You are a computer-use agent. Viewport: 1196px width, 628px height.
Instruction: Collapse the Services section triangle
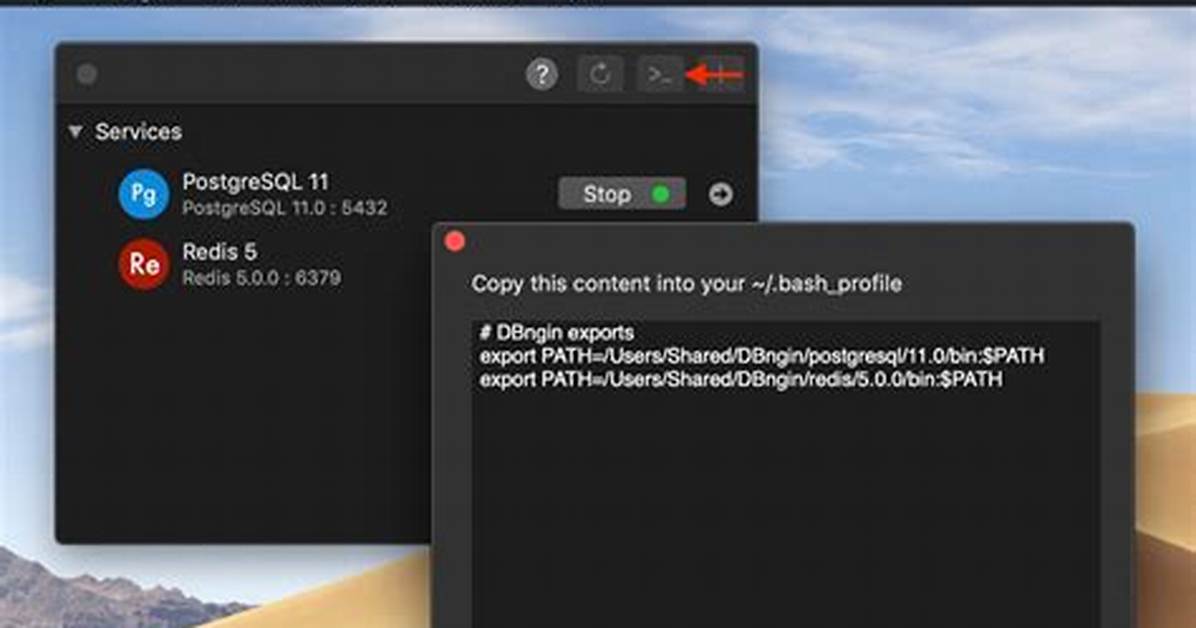[75, 131]
